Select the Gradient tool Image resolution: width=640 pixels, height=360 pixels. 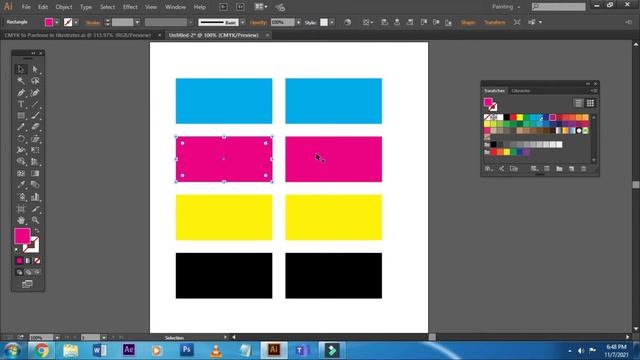coord(35,173)
